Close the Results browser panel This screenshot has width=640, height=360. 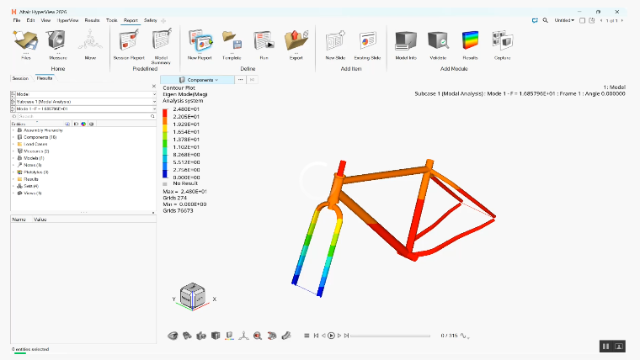(154, 86)
